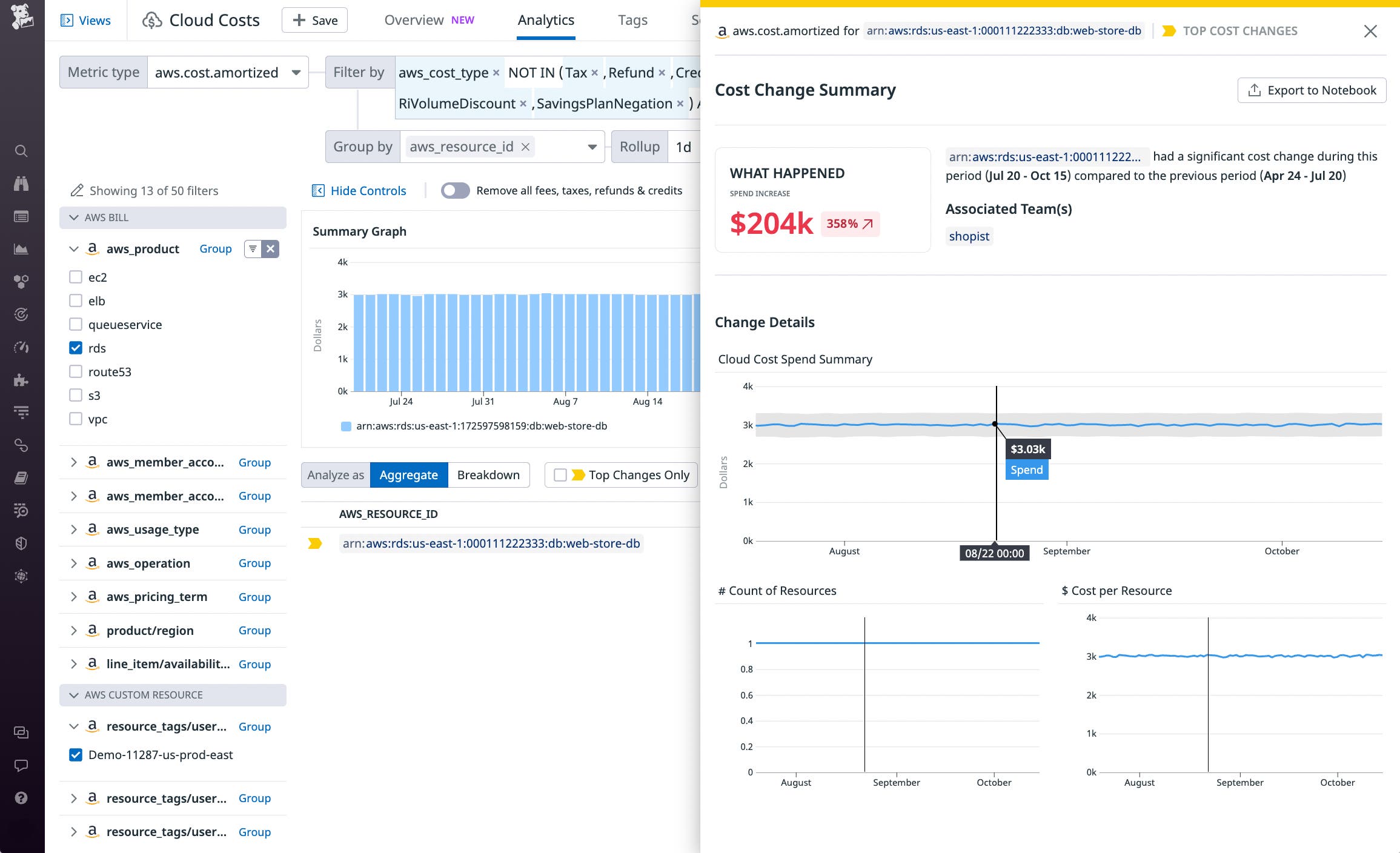Collapse the AWS BILL section
Screen dimensions: 1400x853
pos(73,217)
